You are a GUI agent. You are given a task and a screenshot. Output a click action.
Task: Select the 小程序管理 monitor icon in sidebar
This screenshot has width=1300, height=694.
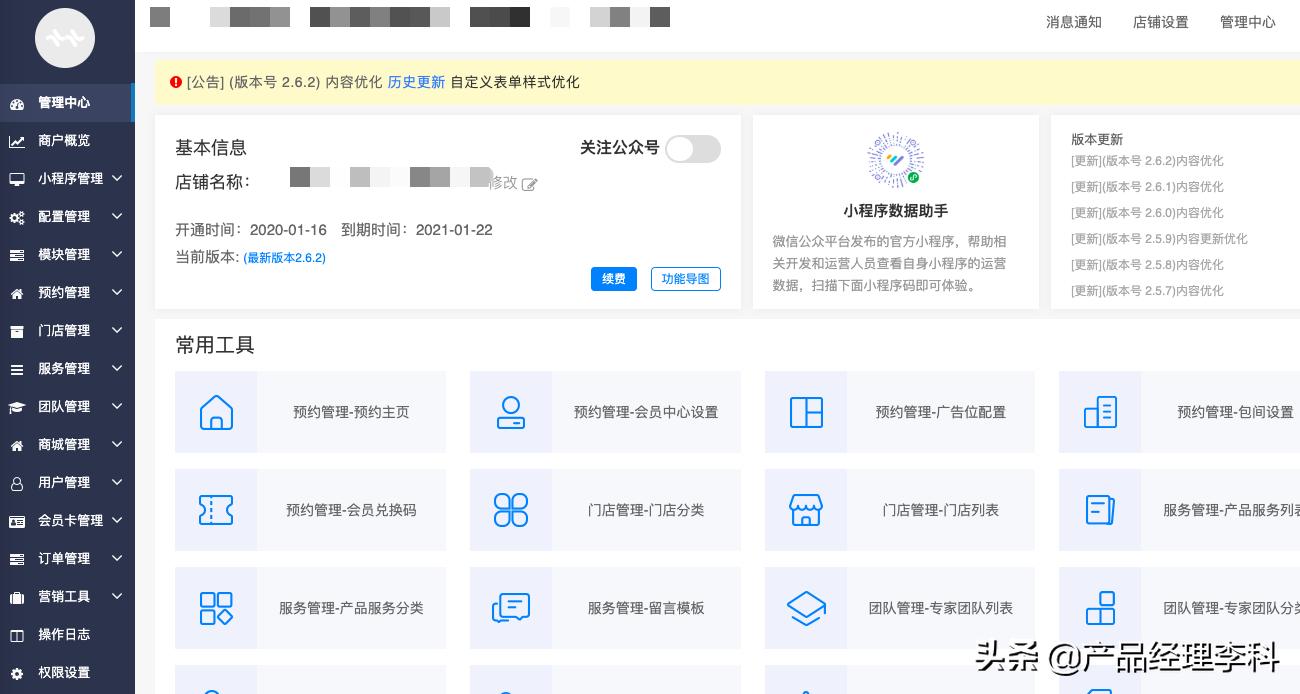click(x=16, y=179)
